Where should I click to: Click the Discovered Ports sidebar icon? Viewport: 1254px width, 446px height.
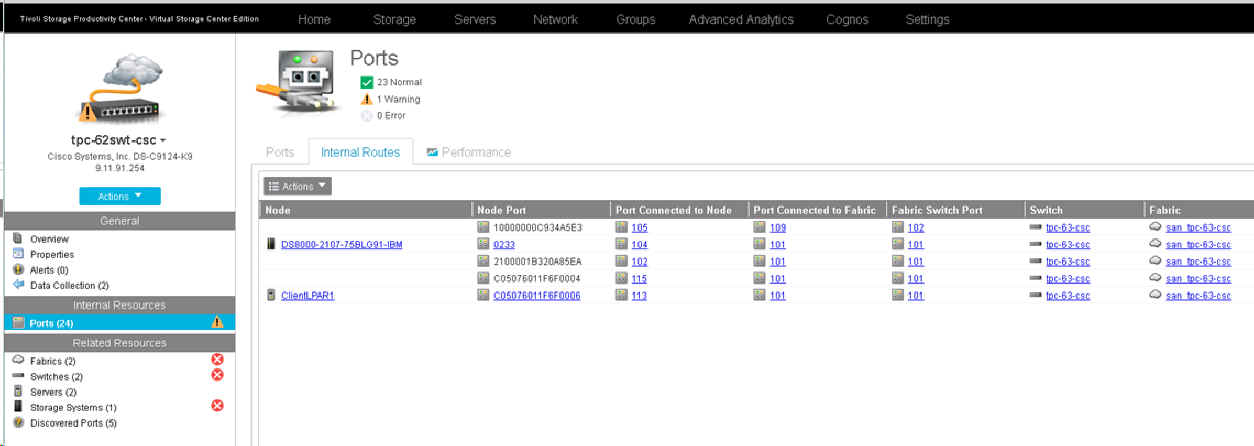[18, 422]
